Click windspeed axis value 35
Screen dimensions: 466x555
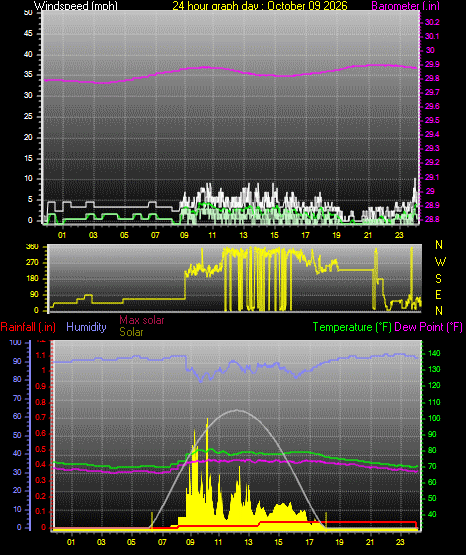click(28, 75)
